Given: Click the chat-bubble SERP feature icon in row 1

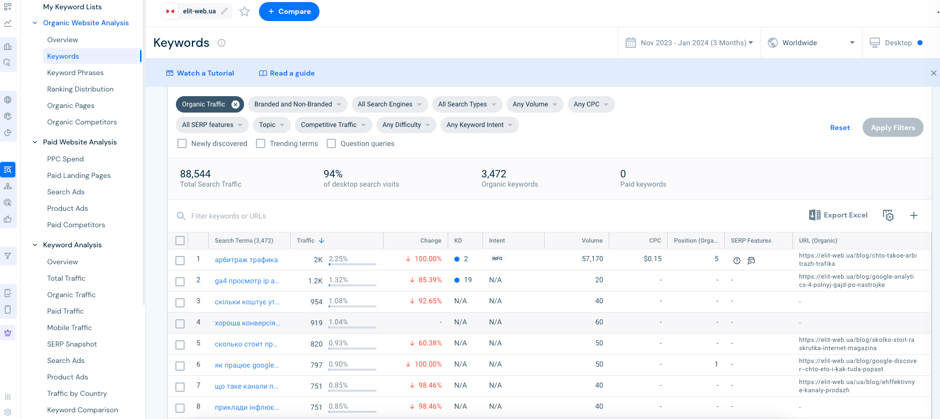Looking at the screenshot, I should tap(751, 260).
